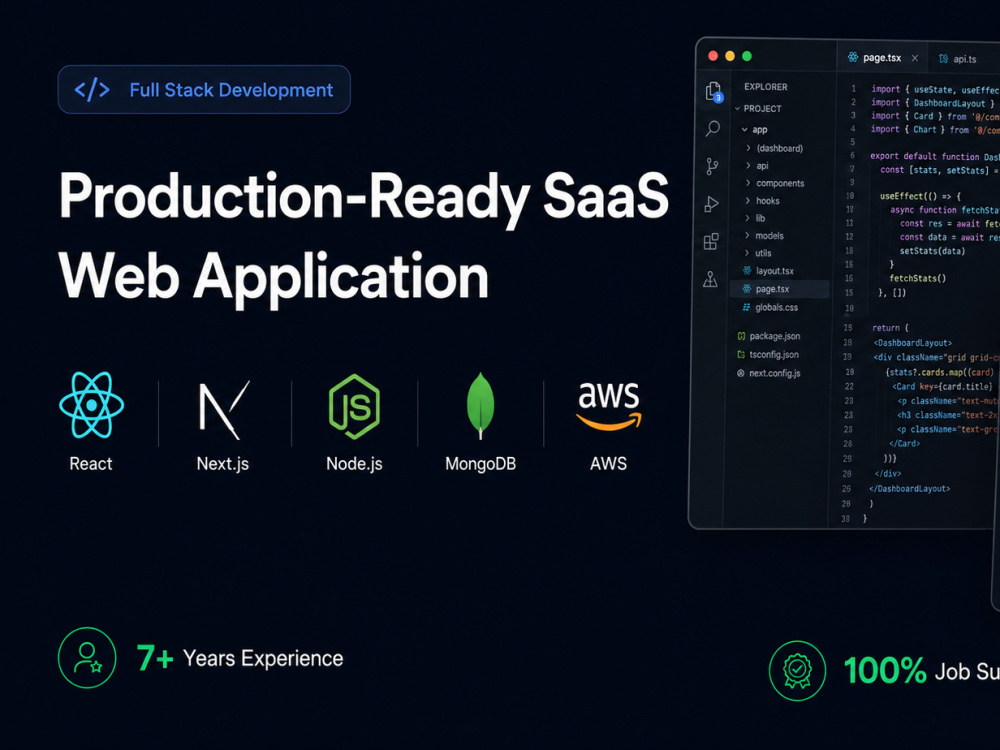
Task: Open the Explorer files icon in activity bar
Action: 714,92
